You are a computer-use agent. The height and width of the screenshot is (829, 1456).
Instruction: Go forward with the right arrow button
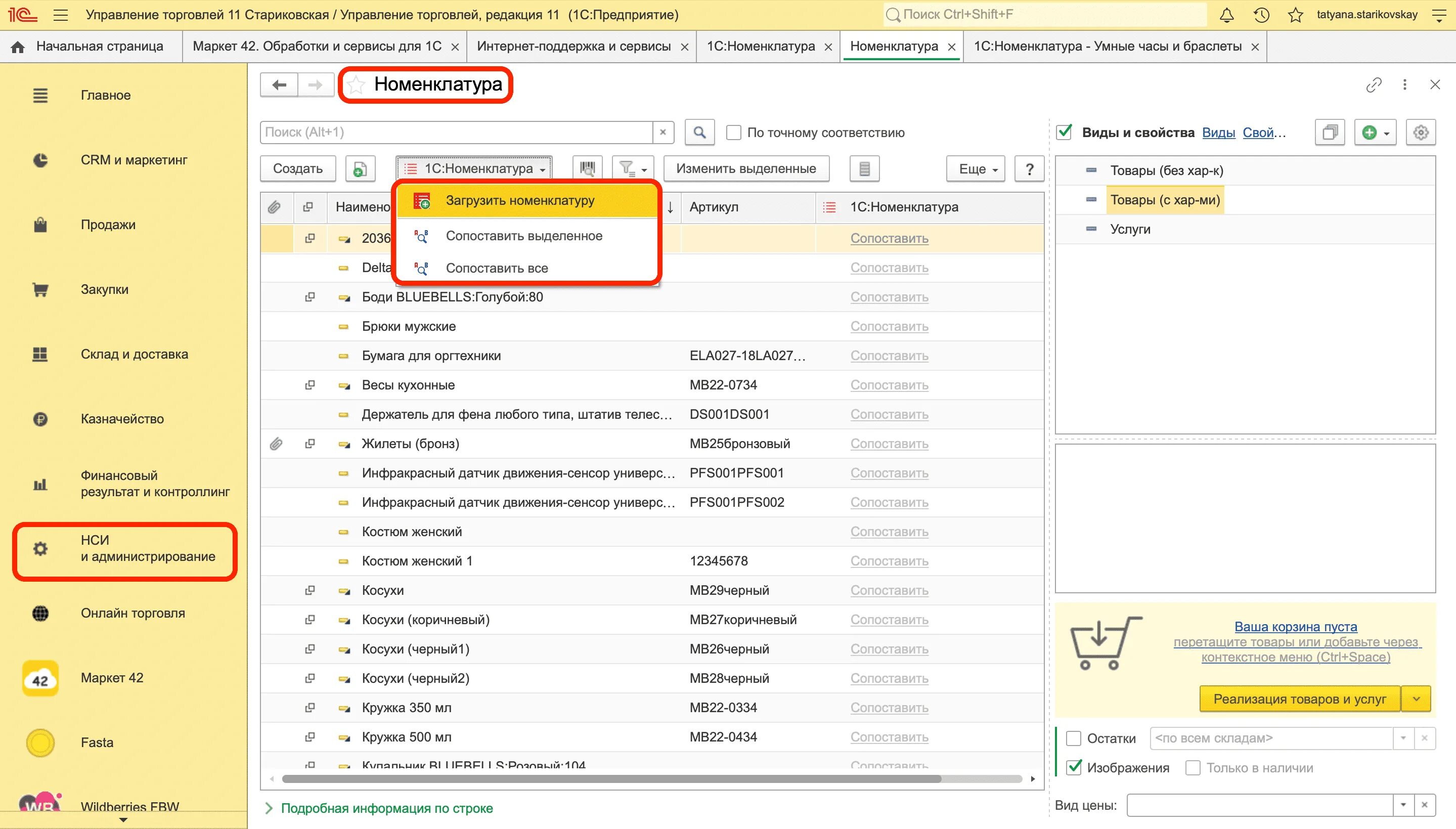[x=316, y=85]
